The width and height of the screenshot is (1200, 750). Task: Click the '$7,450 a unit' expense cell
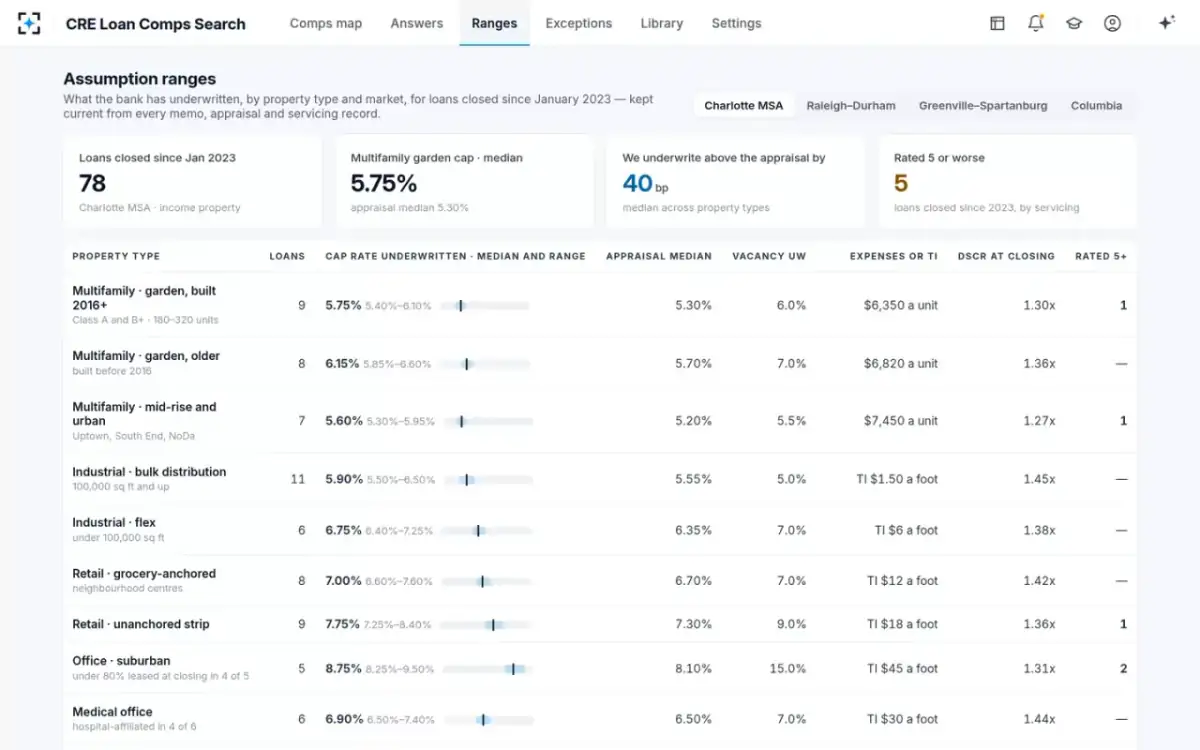[901, 421]
